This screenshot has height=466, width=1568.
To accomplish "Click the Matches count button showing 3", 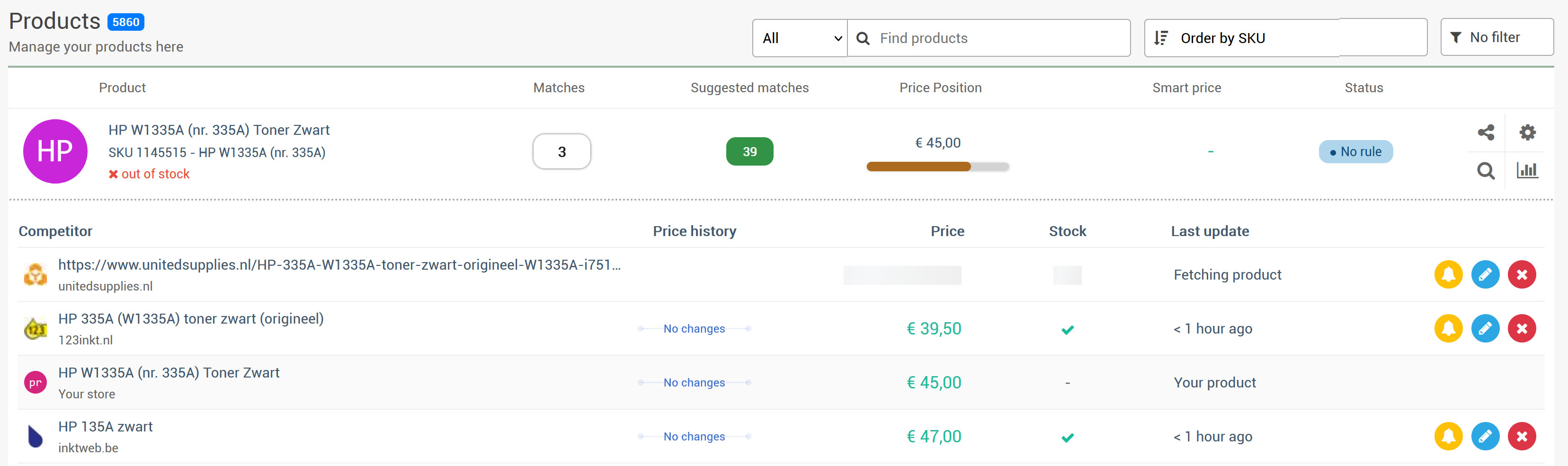I will (561, 151).
